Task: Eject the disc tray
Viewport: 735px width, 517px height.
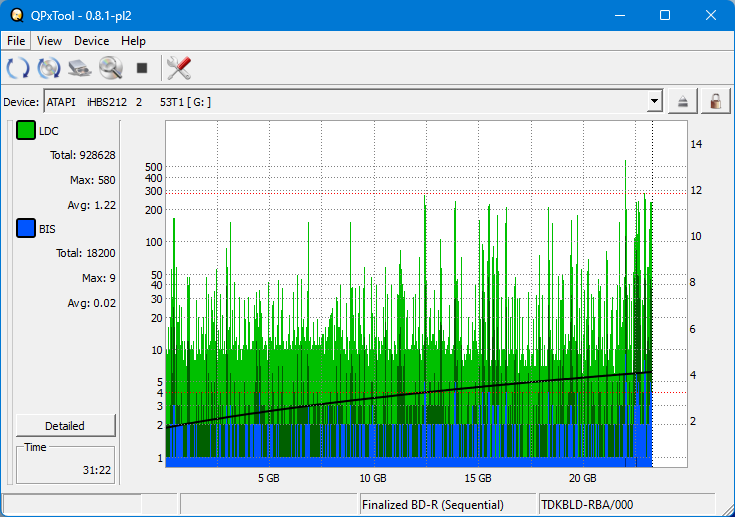Action: pyautogui.click(x=682, y=101)
